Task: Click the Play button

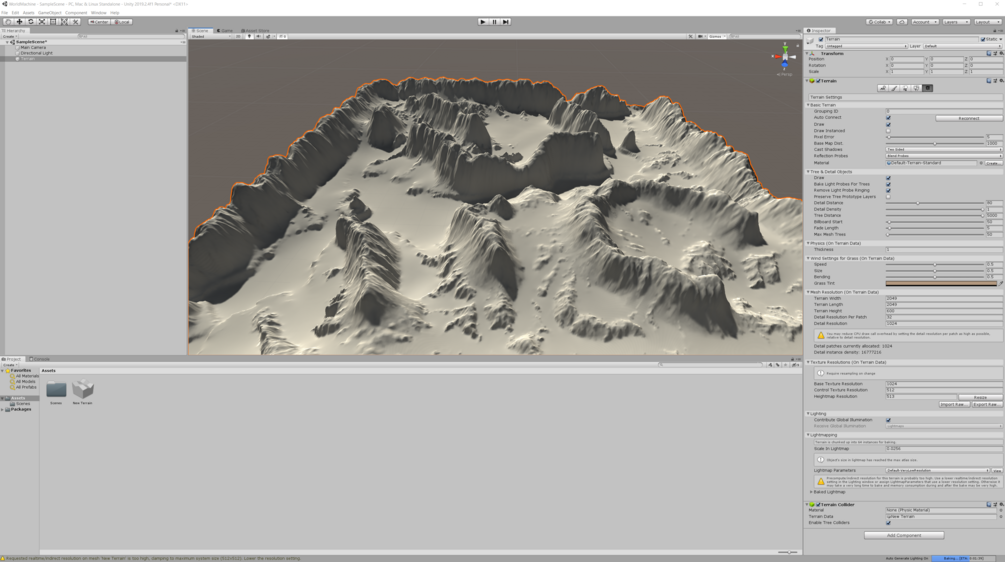Action: [483, 22]
